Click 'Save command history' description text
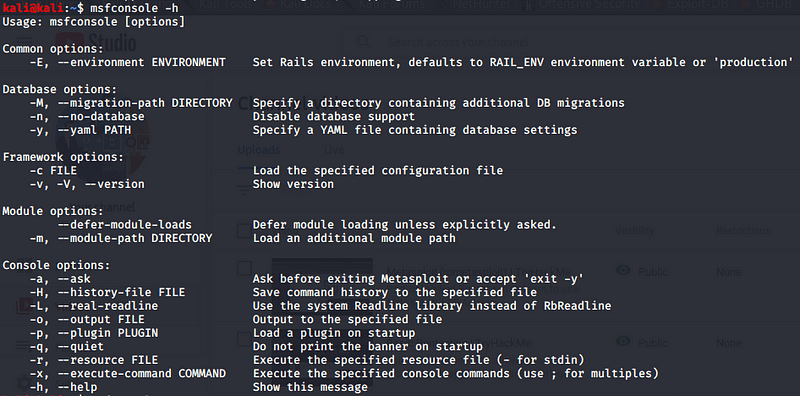Viewport: 800px width, 396px height. coord(395,292)
